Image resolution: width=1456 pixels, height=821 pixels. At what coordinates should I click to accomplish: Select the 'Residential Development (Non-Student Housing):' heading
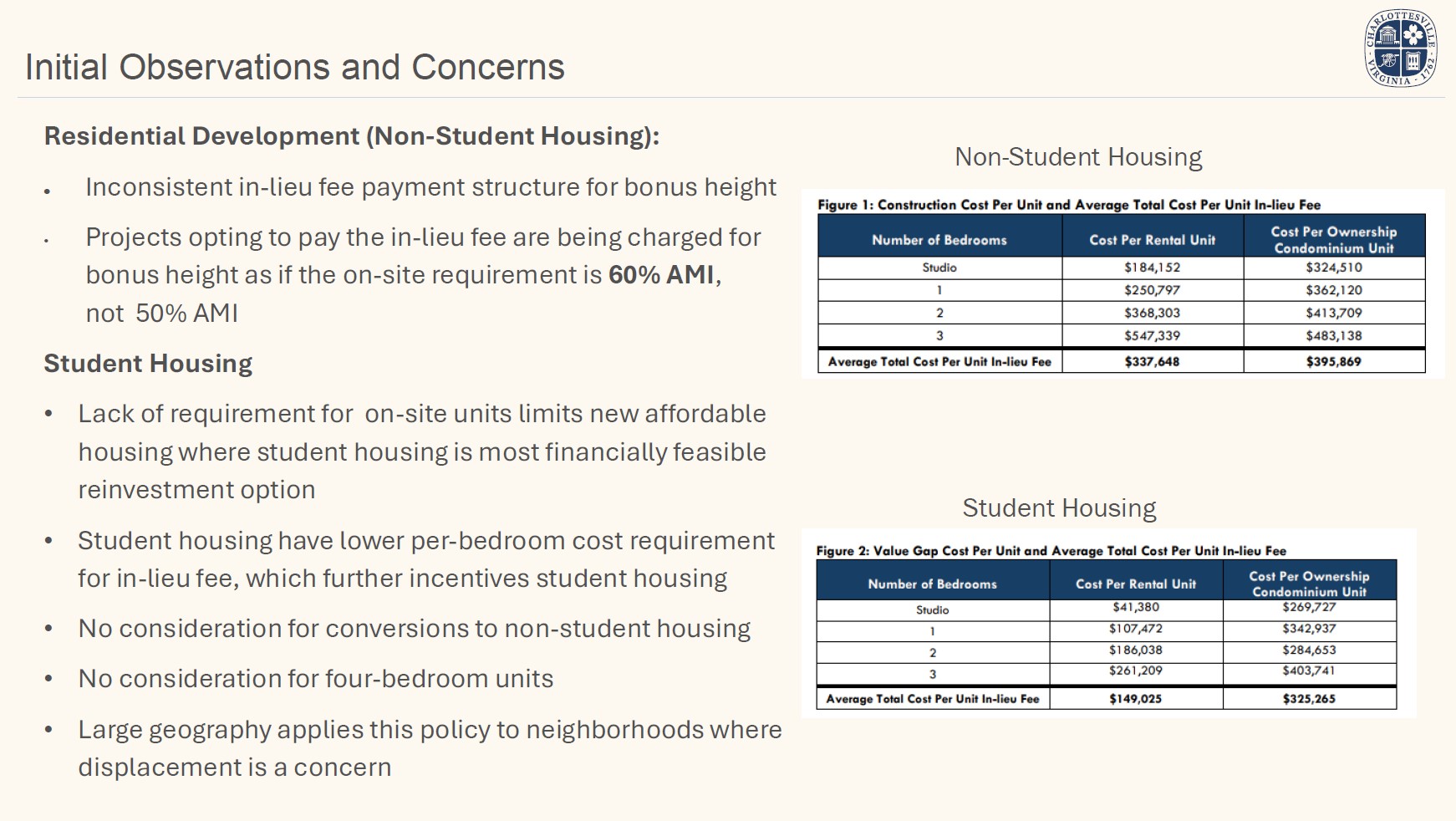[351, 136]
